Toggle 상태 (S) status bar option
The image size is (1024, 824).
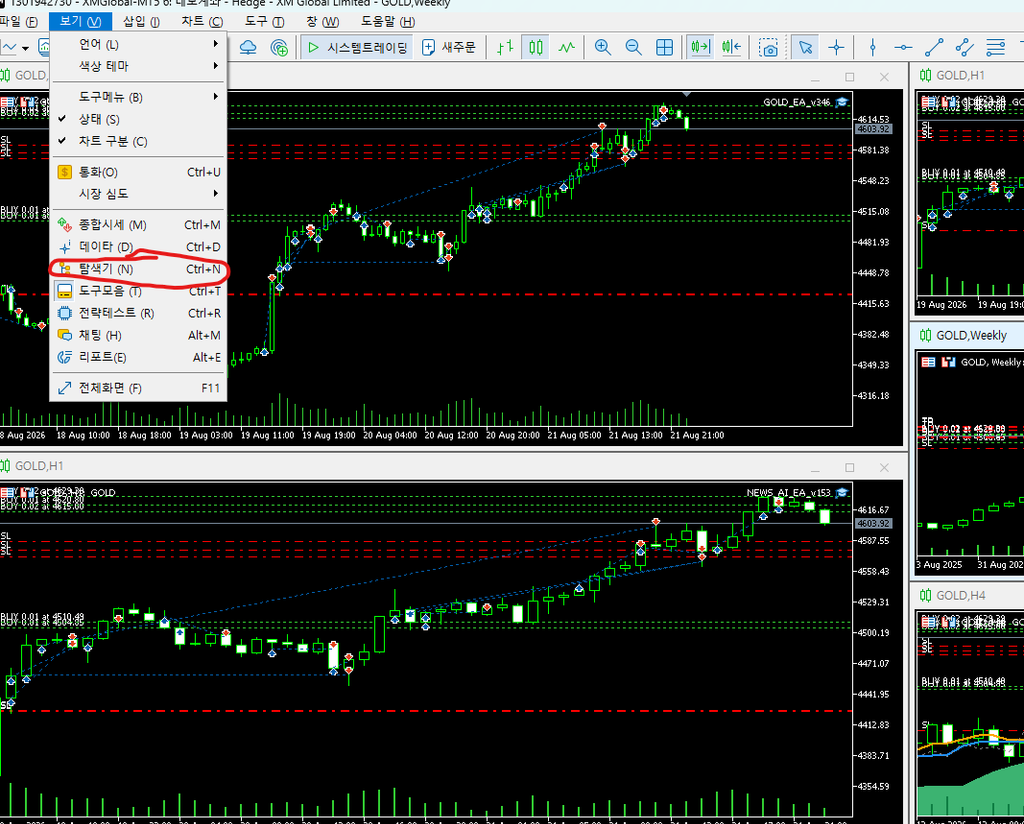(138, 119)
